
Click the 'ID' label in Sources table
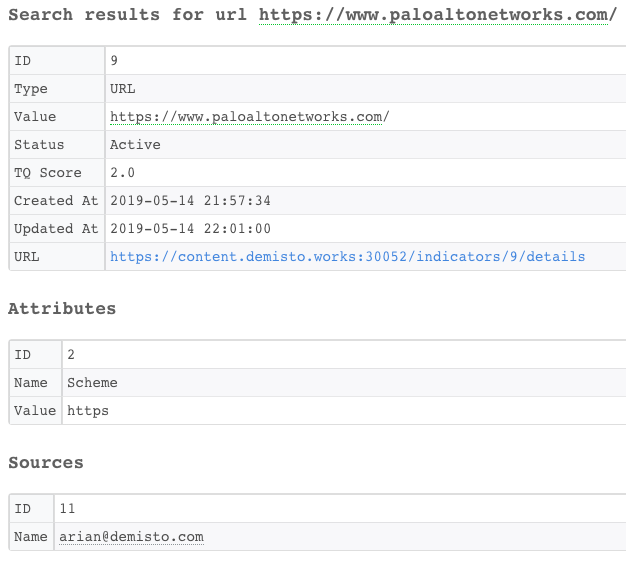coord(22,509)
